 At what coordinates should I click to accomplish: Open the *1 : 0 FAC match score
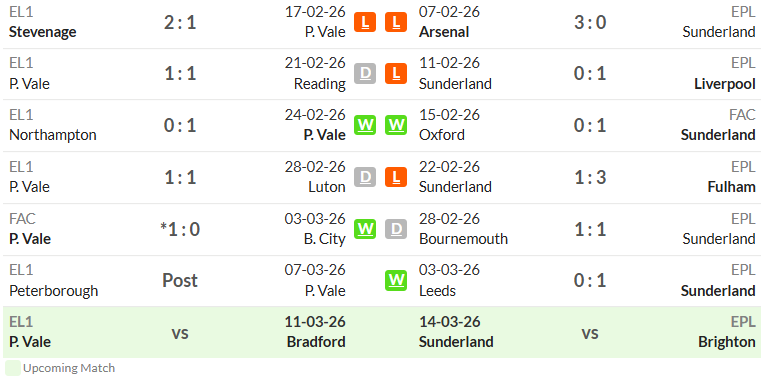(180, 229)
